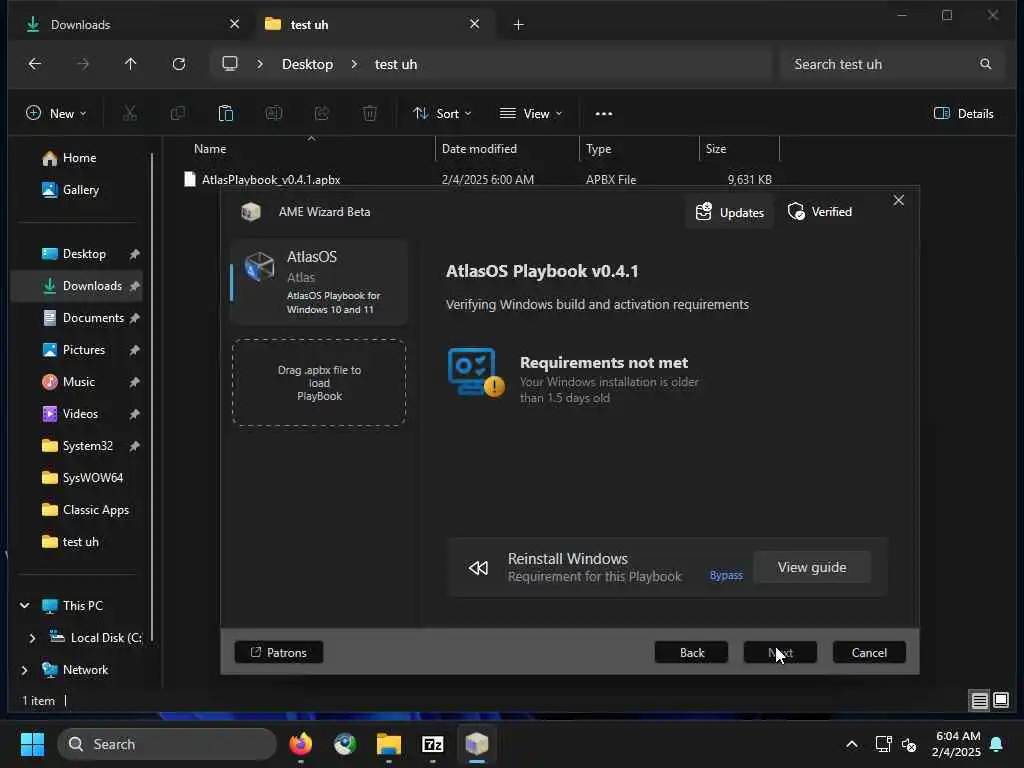Go back in File Explorer
This screenshot has height=768, width=1024.
[x=35, y=64]
